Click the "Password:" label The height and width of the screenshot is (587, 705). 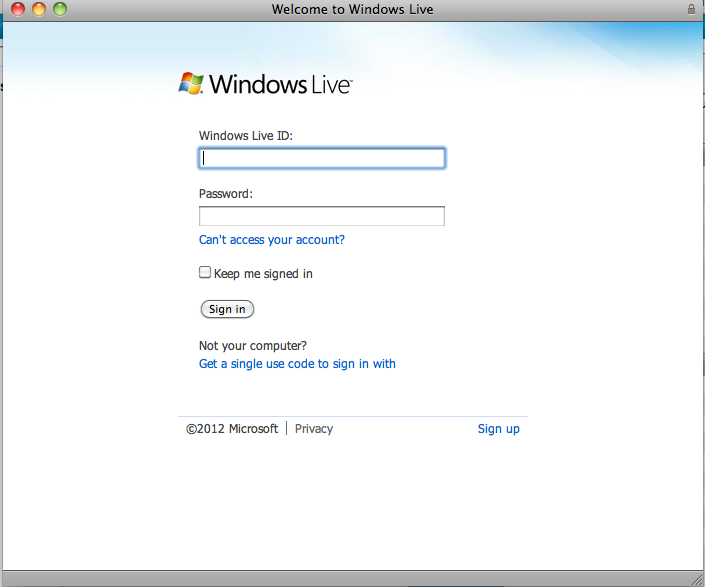tap(226, 194)
